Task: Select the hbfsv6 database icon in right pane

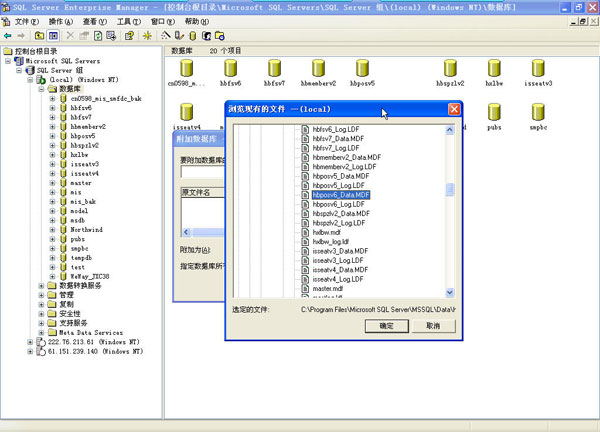Action: (230, 69)
